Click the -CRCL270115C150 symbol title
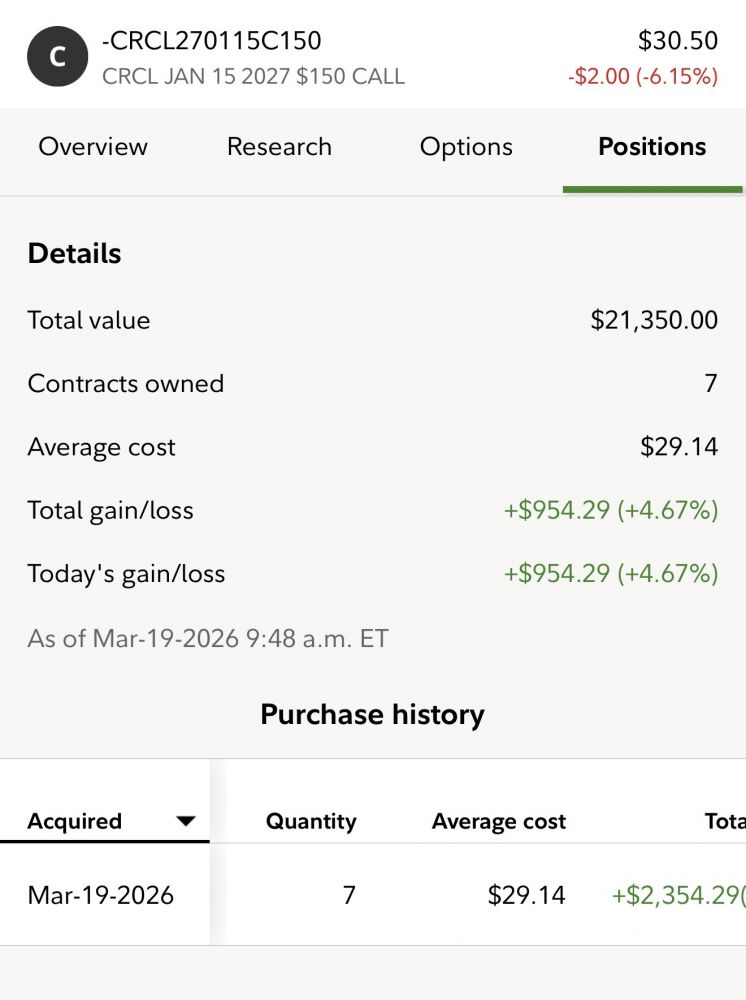746x1000 pixels. coord(212,41)
